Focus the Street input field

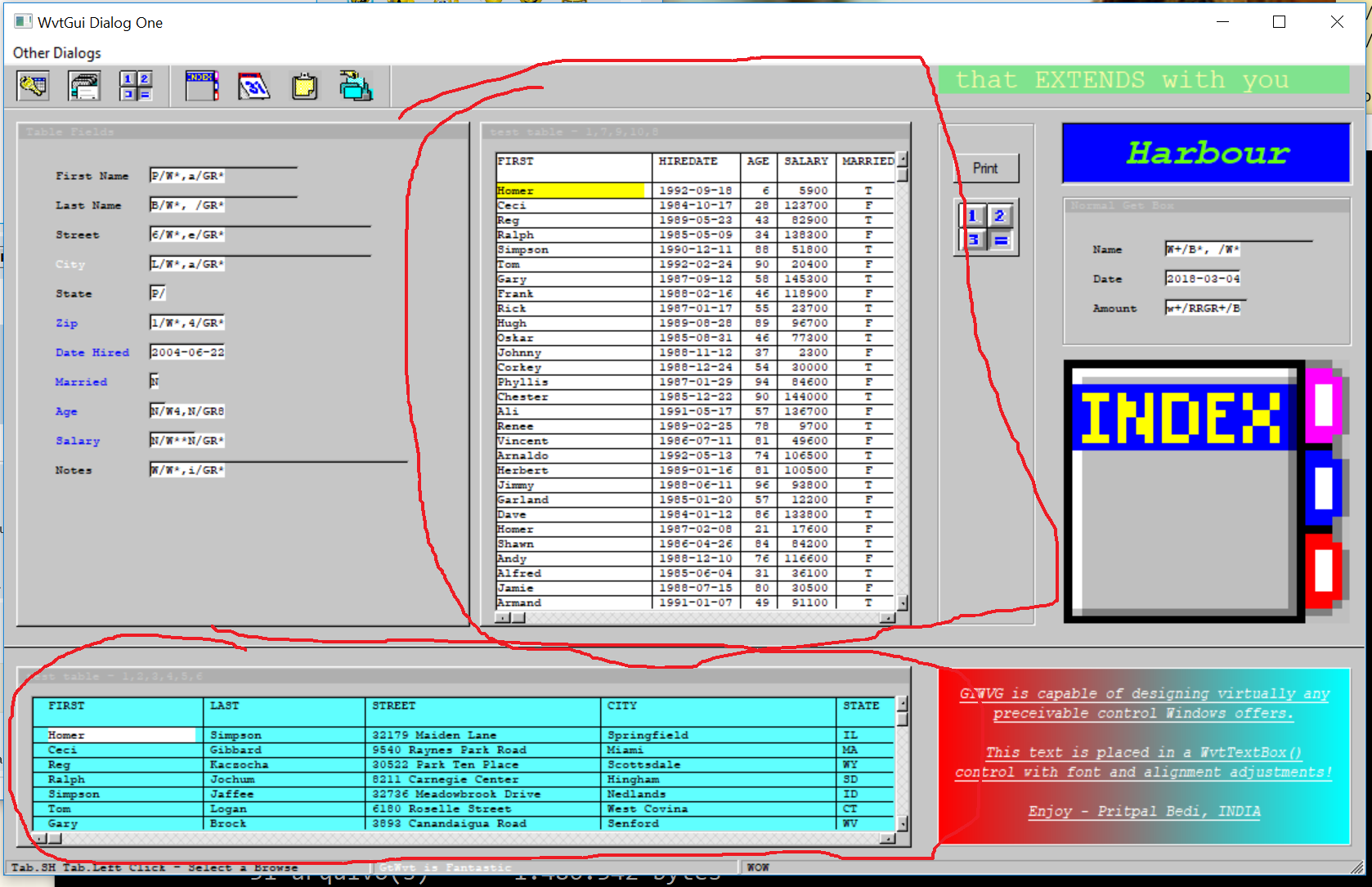tap(260, 235)
